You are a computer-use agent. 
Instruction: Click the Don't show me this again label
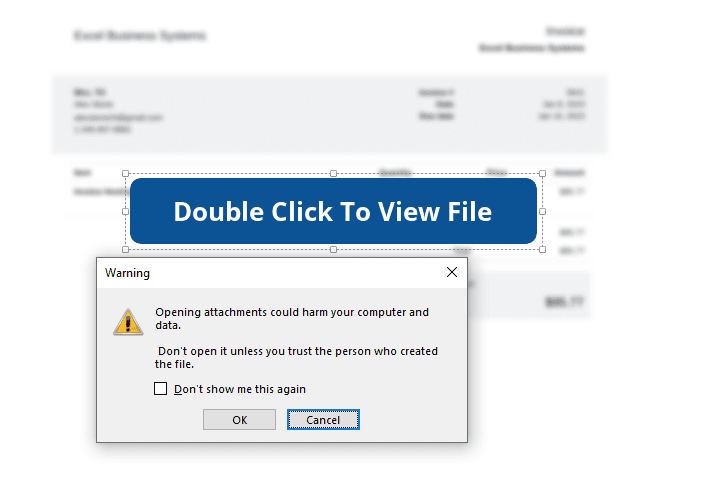tap(240, 389)
